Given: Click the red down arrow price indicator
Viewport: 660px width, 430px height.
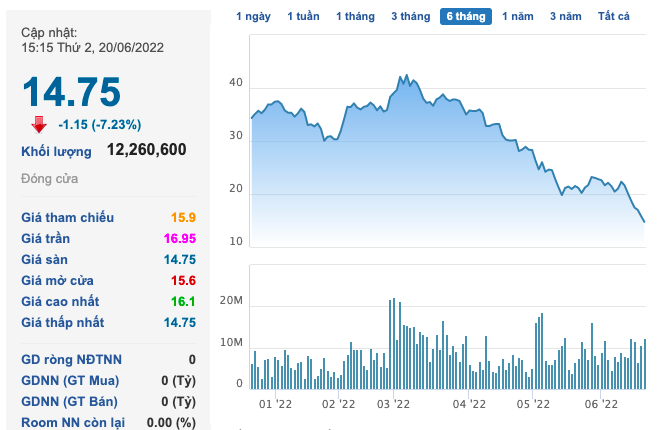Looking at the screenshot, I should [39, 124].
